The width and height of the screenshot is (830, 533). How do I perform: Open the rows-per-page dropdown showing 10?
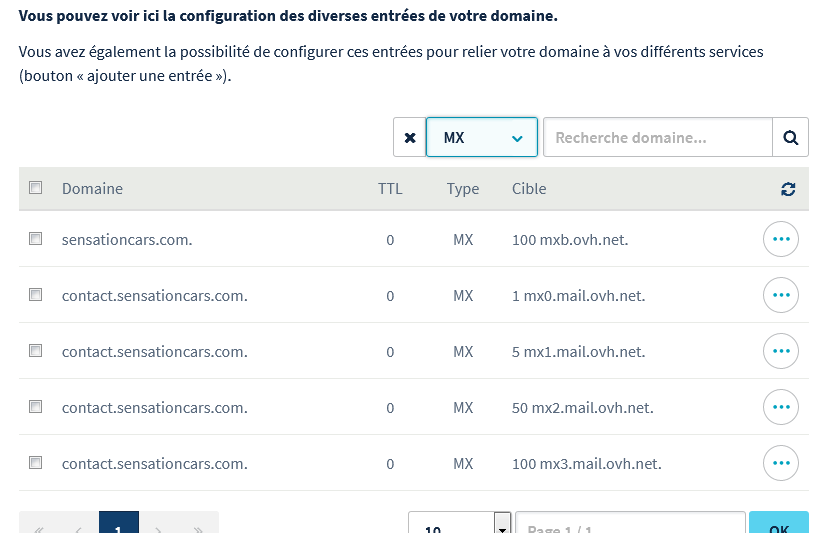(460, 525)
